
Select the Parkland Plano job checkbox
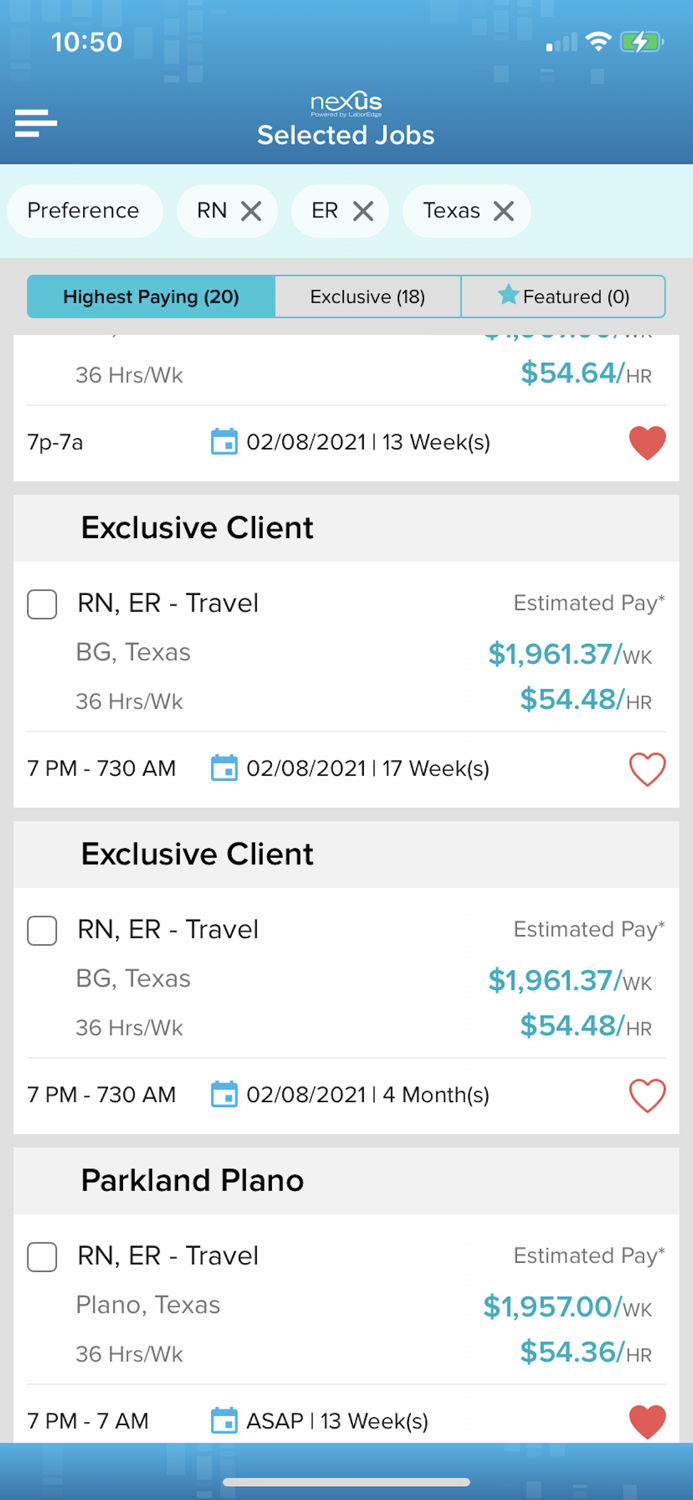click(42, 1256)
